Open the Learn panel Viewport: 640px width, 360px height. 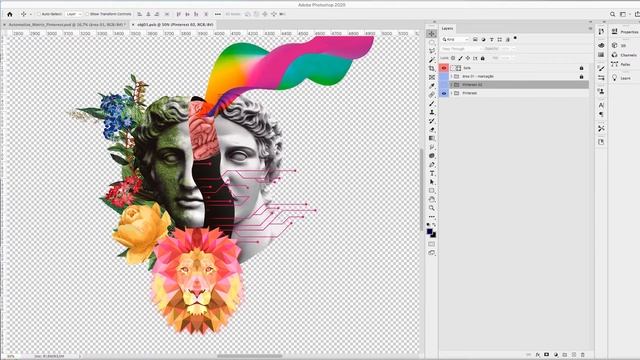pyautogui.click(x=622, y=78)
